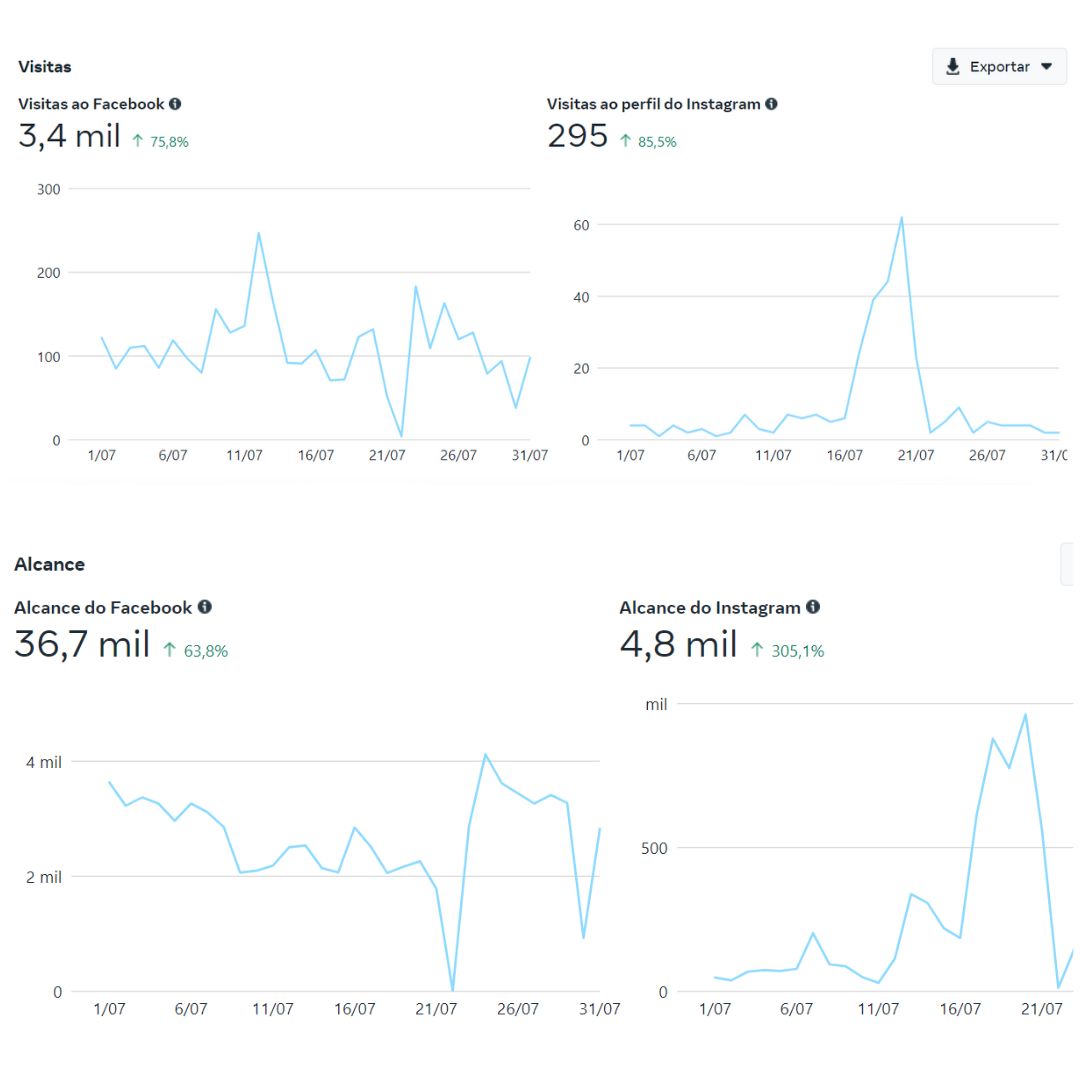The height and width of the screenshot is (1080, 1080).
Task: Select the Alcance section heading
Action: 50,564
